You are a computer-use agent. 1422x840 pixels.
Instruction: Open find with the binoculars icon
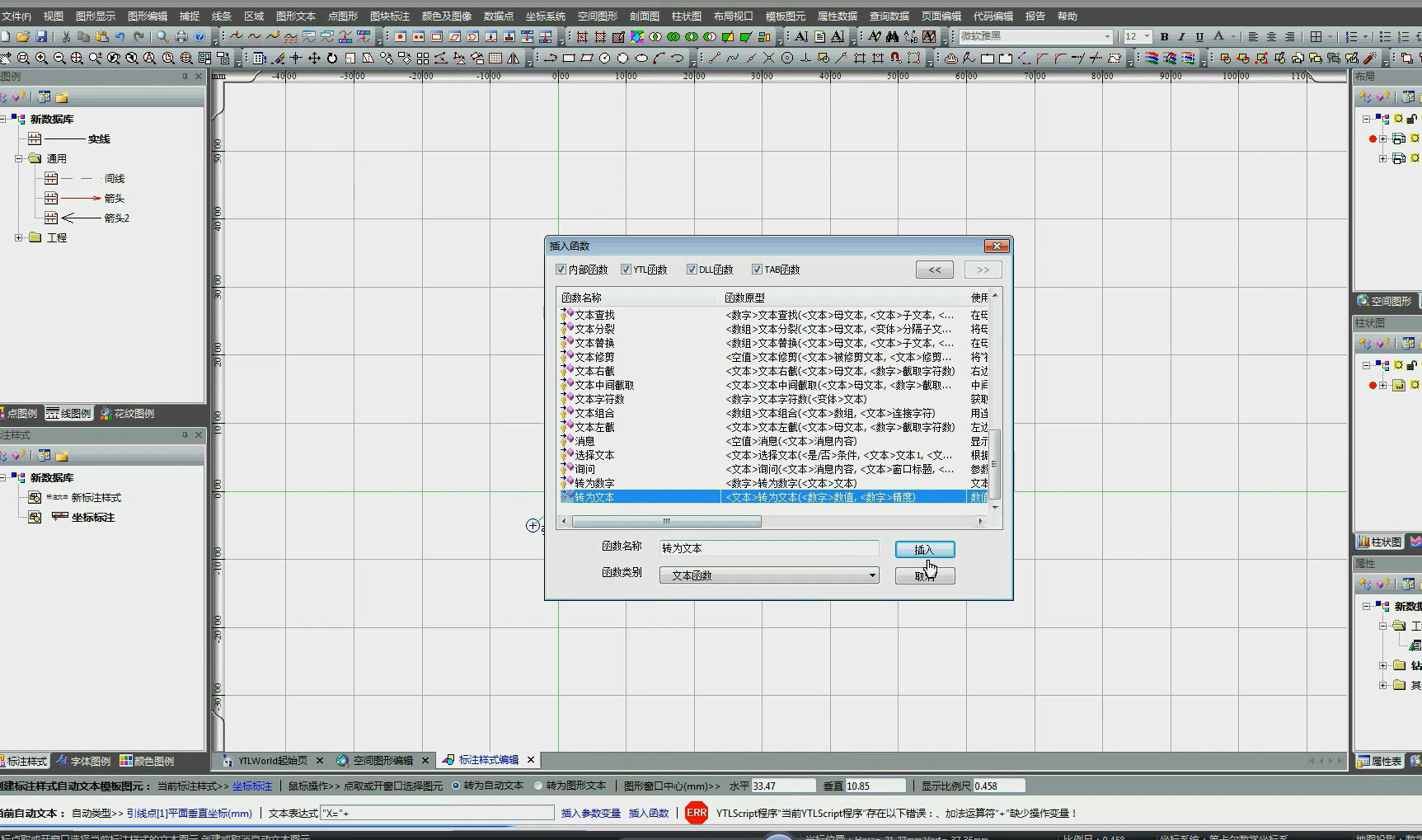click(x=893, y=36)
